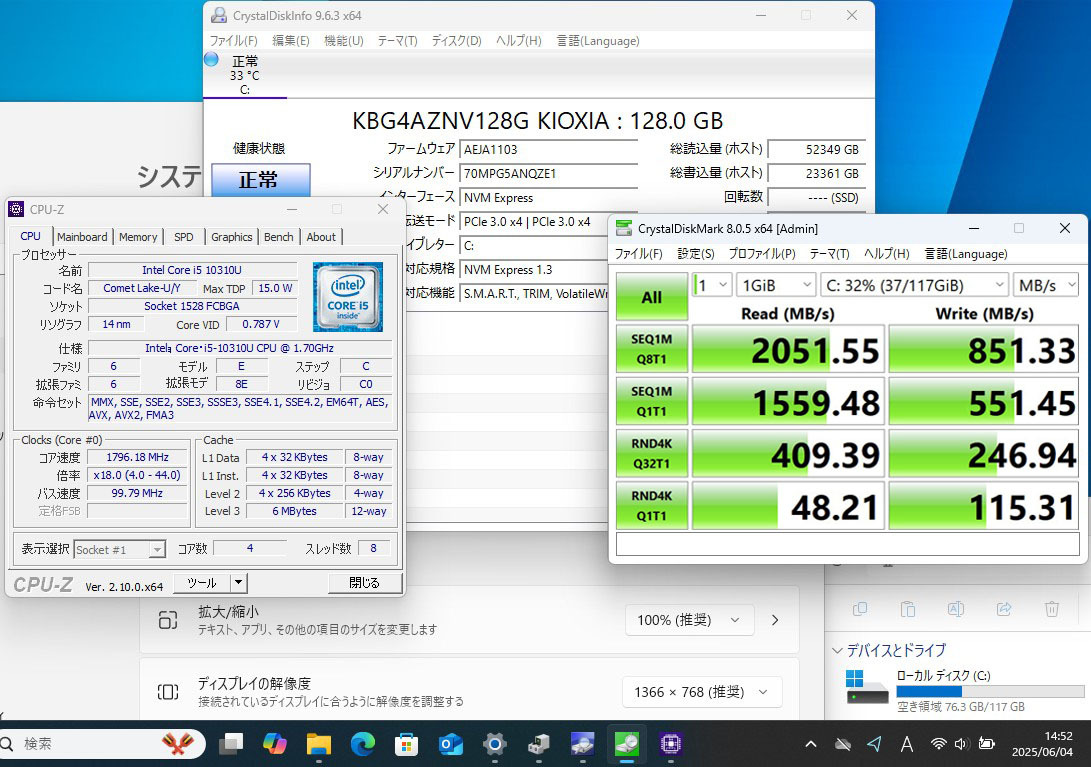Open Settings gear icon on the taskbar
Viewport: 1091px width, 767px height.
[495, 744]
